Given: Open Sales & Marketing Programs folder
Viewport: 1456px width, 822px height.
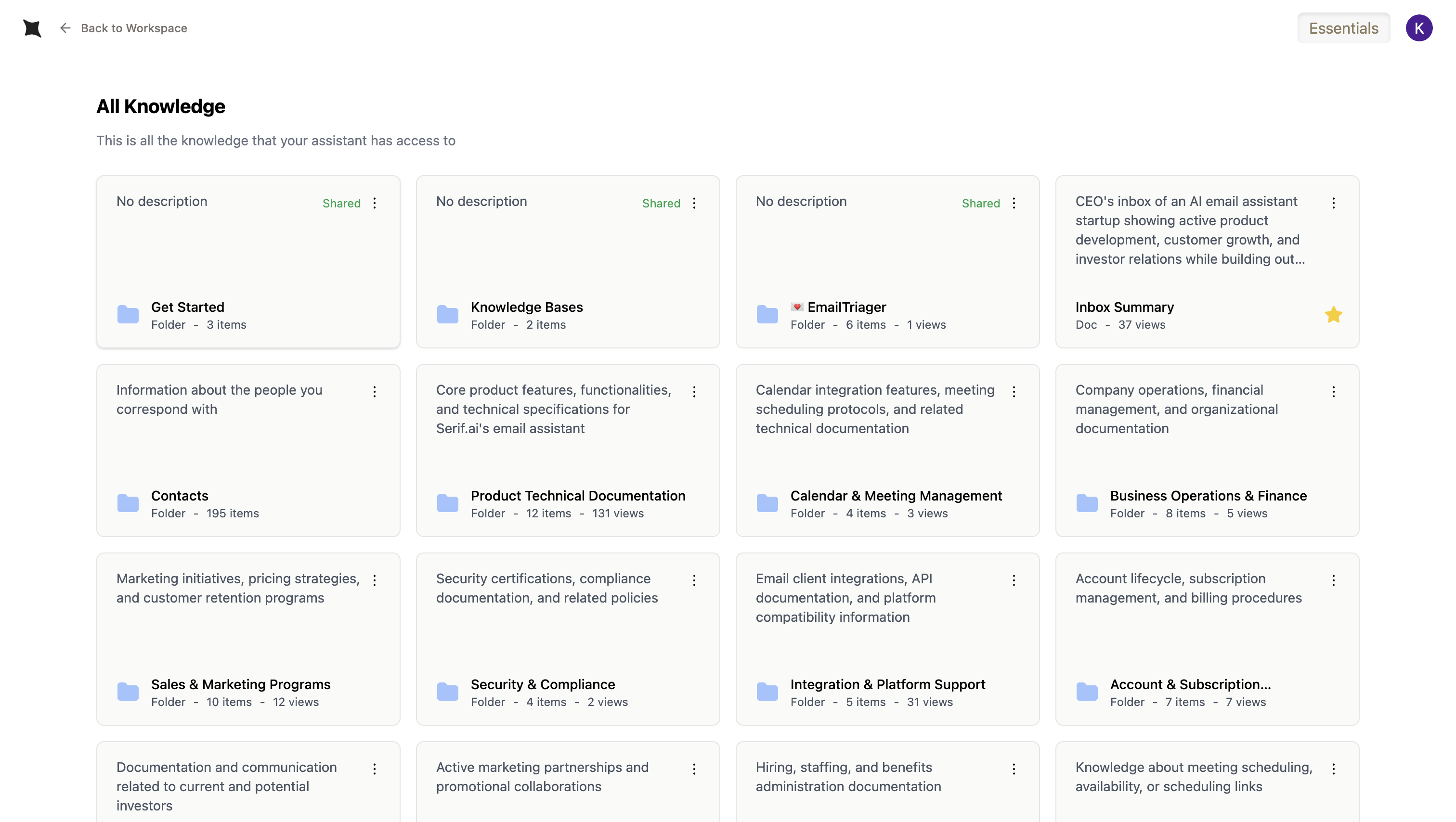Looking at the screenshot, I should coord(241,685).
